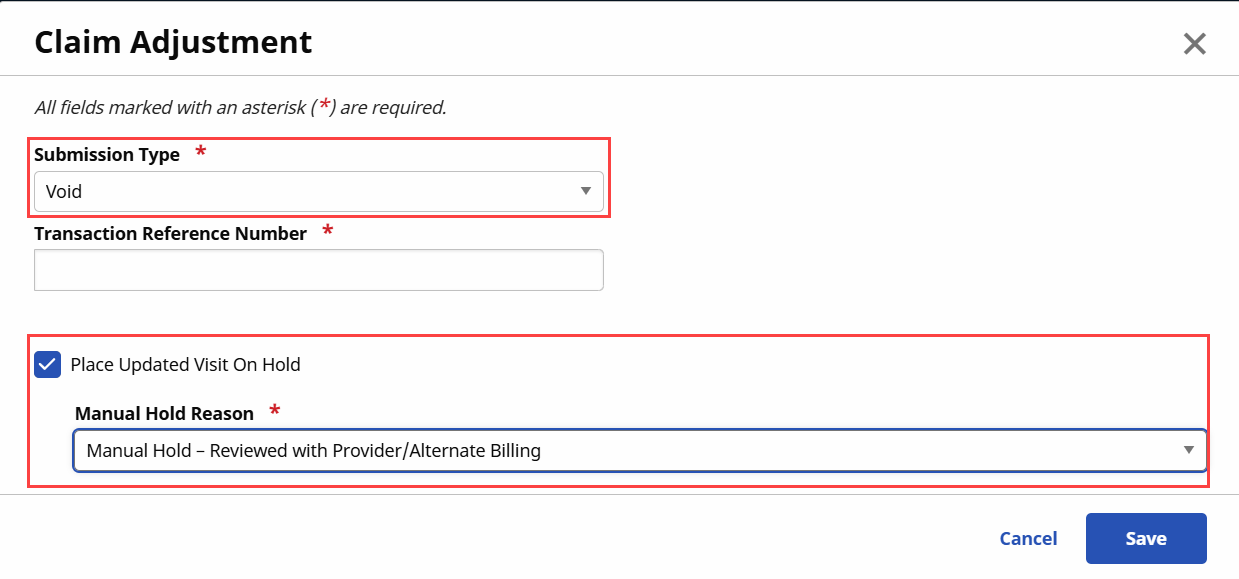The width and height of the screenshot is (1239, 579).
Task: Open the Submission Type dropdown
Action: coord(318,191)
